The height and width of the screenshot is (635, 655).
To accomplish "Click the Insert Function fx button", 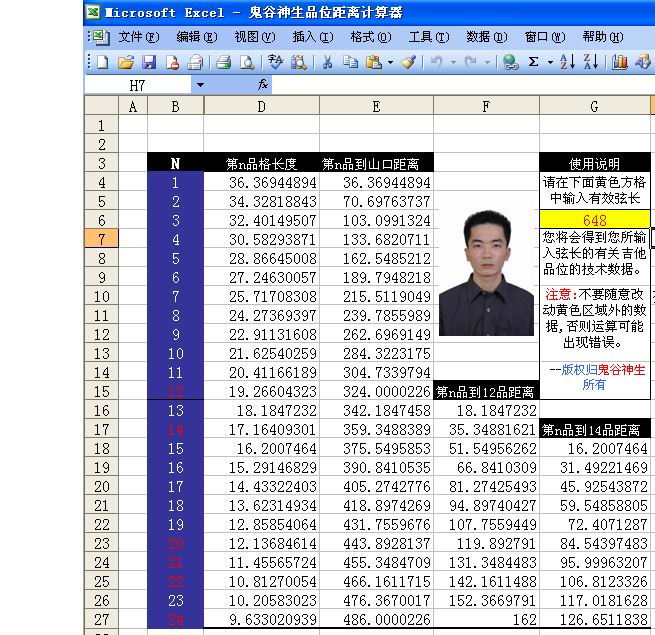I will [x=263, y=86].
